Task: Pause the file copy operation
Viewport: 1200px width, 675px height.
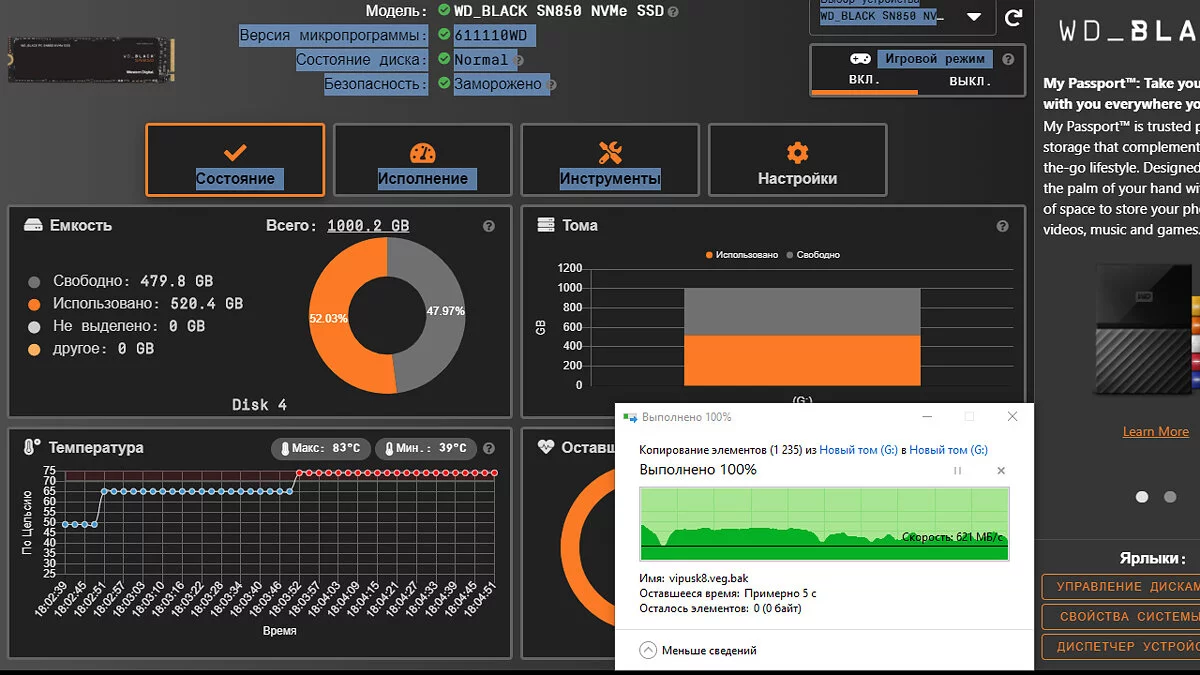Action: (957, 470)
